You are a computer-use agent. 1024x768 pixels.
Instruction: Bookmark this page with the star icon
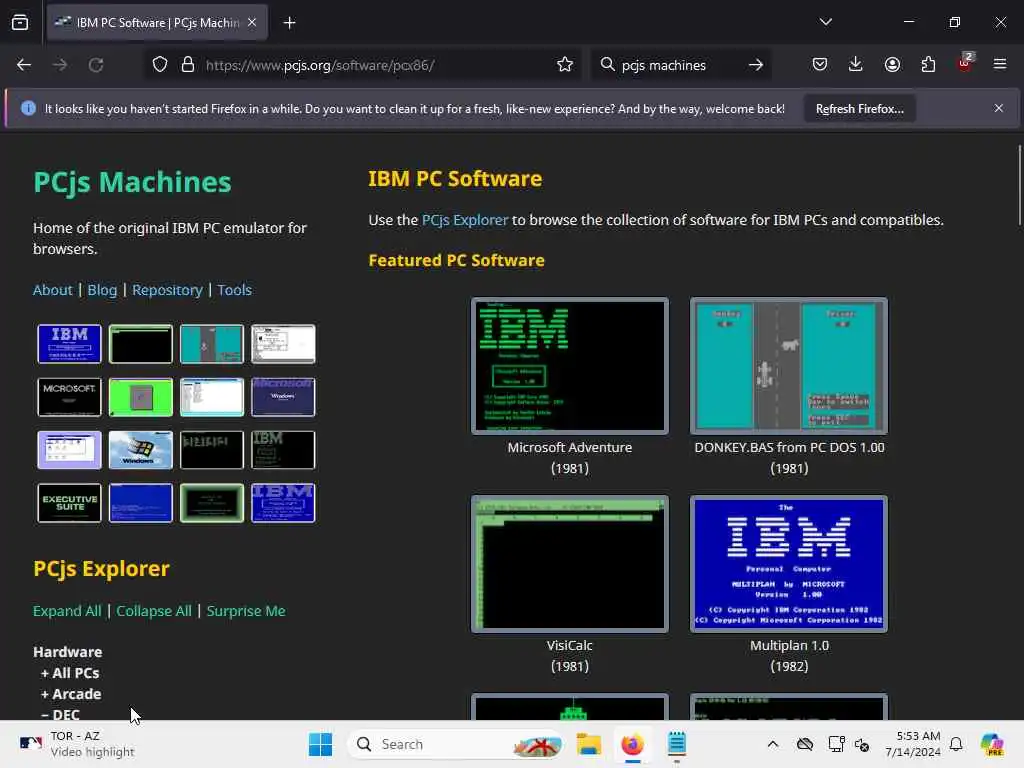[565, 65]
